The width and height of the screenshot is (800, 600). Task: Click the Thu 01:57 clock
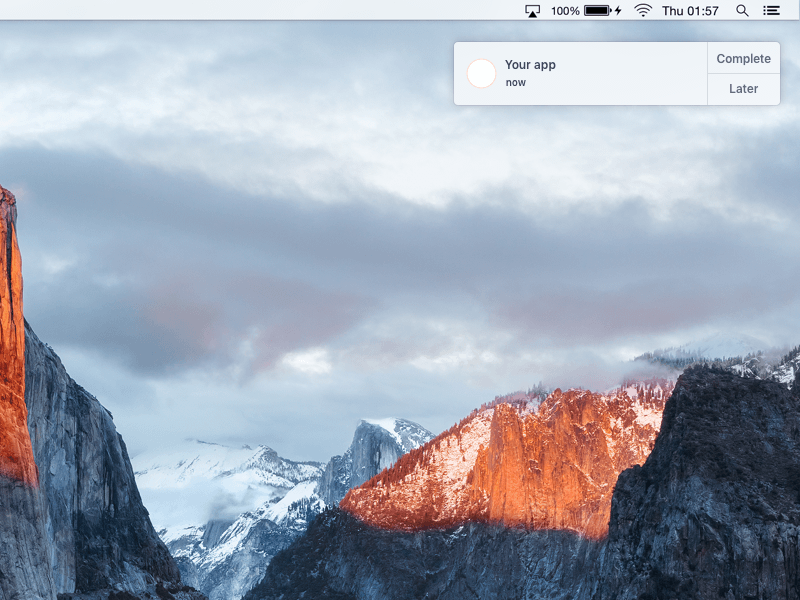click(690, 11)
